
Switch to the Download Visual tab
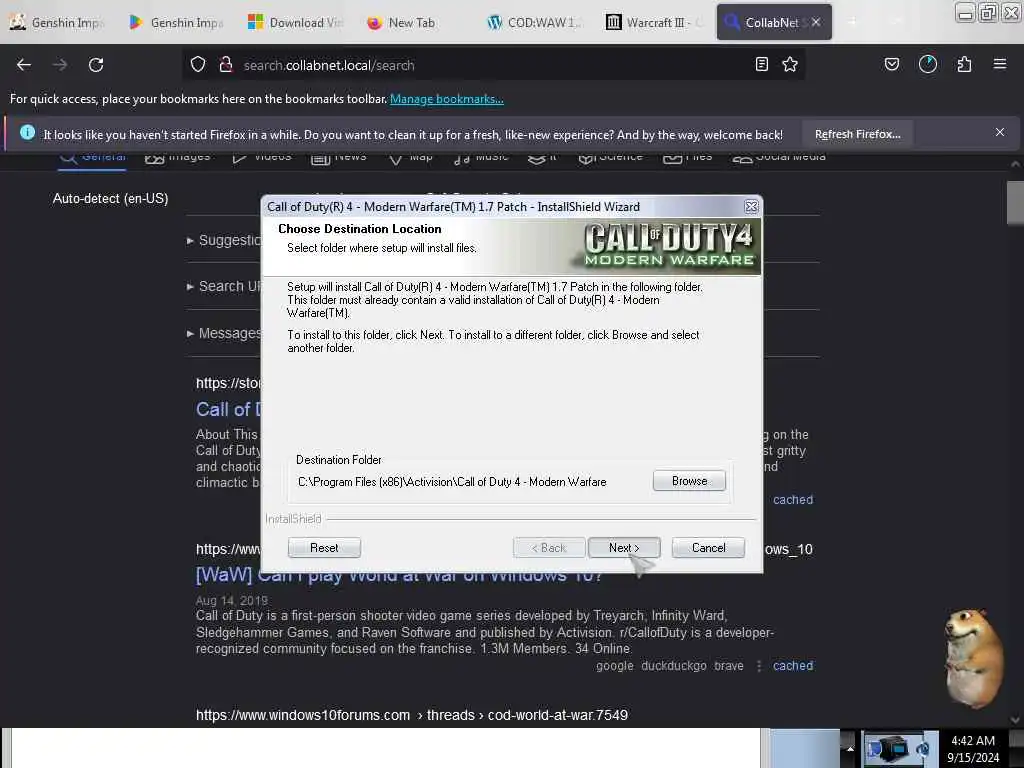point(295,22)
